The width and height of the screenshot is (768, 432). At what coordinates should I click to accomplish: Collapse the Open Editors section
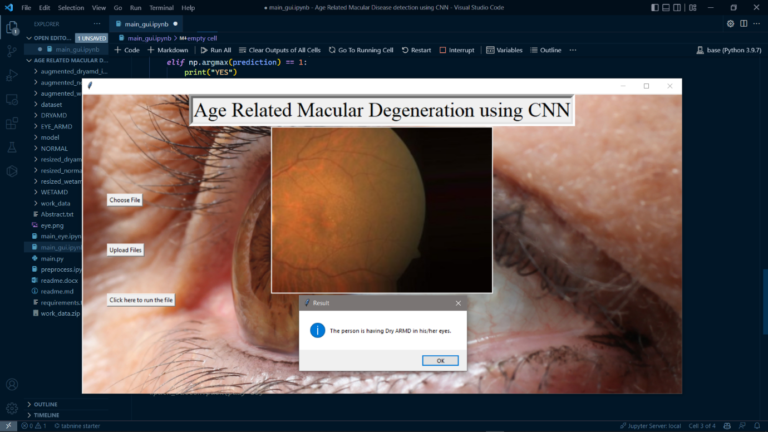click(51, 38)
